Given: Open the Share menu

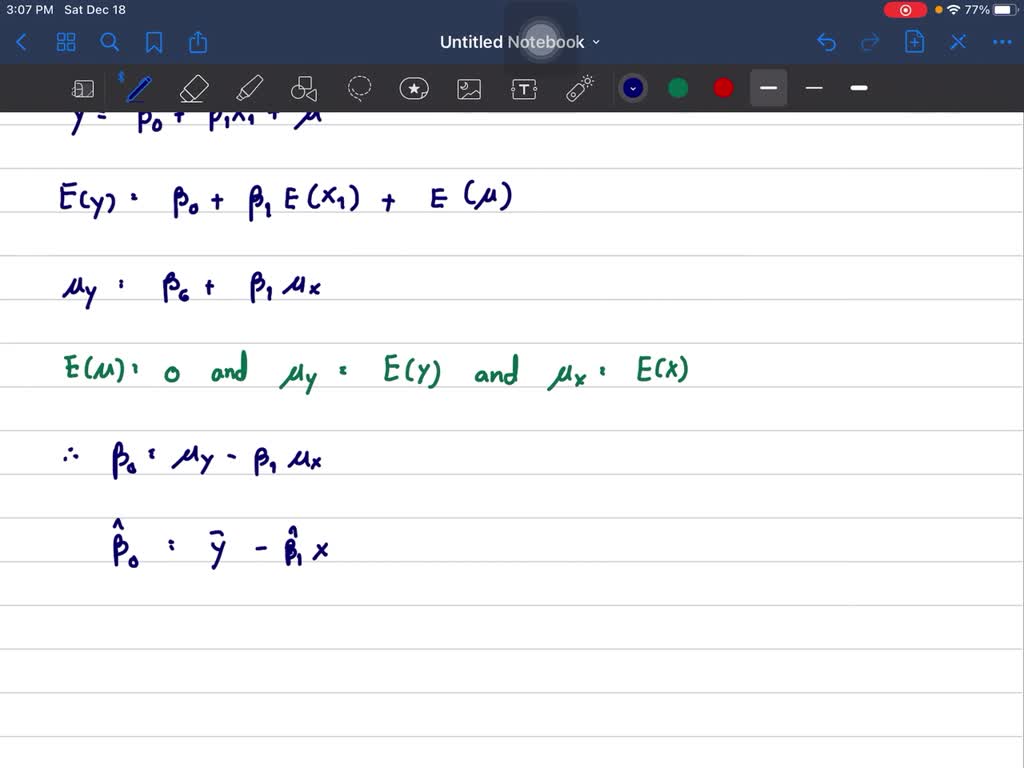Looking at the screenshot, I should 197,42.
